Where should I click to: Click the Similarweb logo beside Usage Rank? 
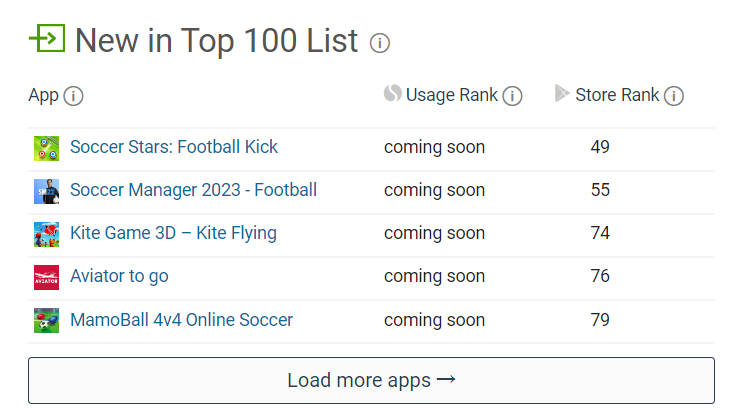coord(393,93)
